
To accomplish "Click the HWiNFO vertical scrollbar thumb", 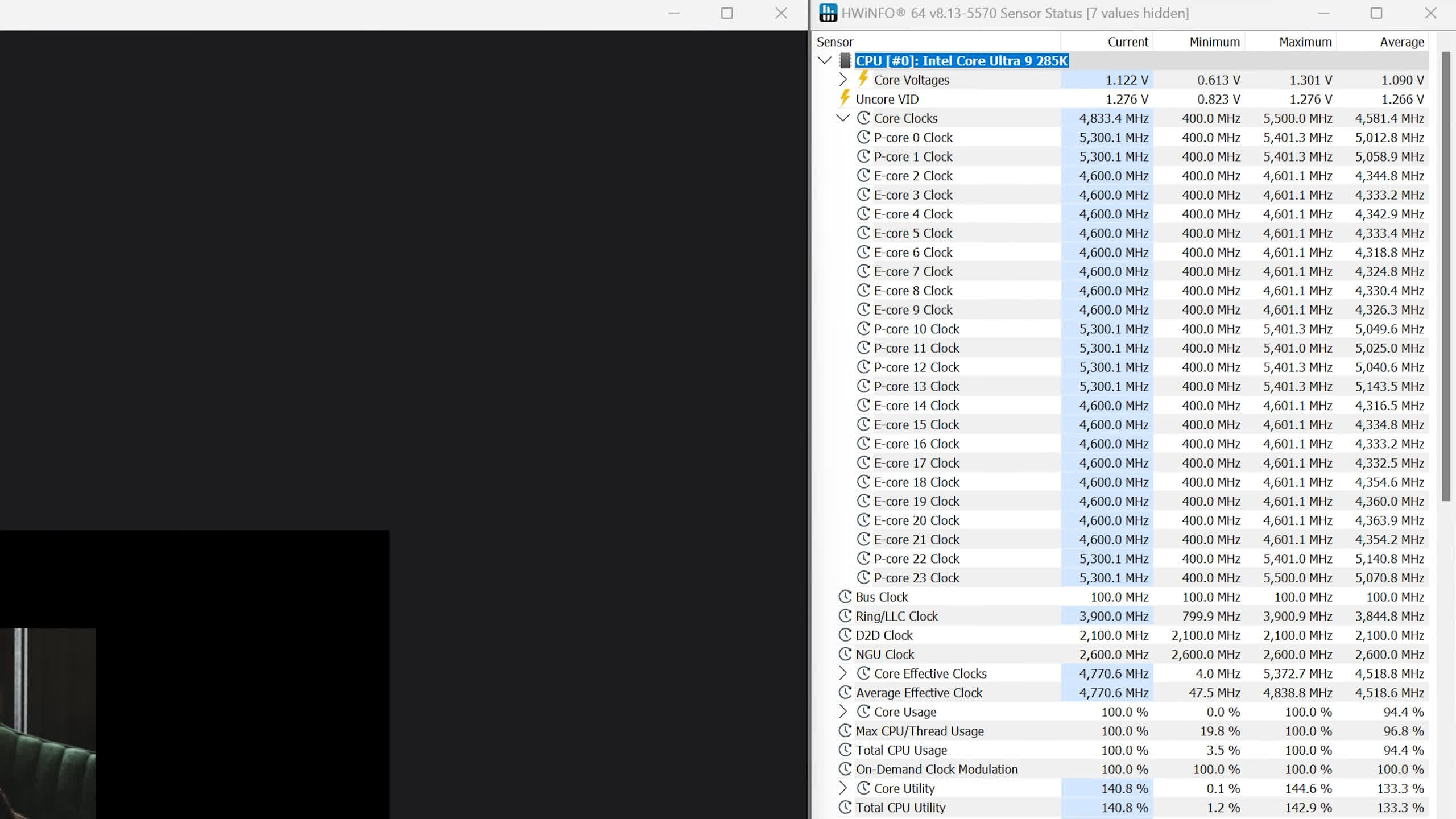I will [x=1445, y=276].
